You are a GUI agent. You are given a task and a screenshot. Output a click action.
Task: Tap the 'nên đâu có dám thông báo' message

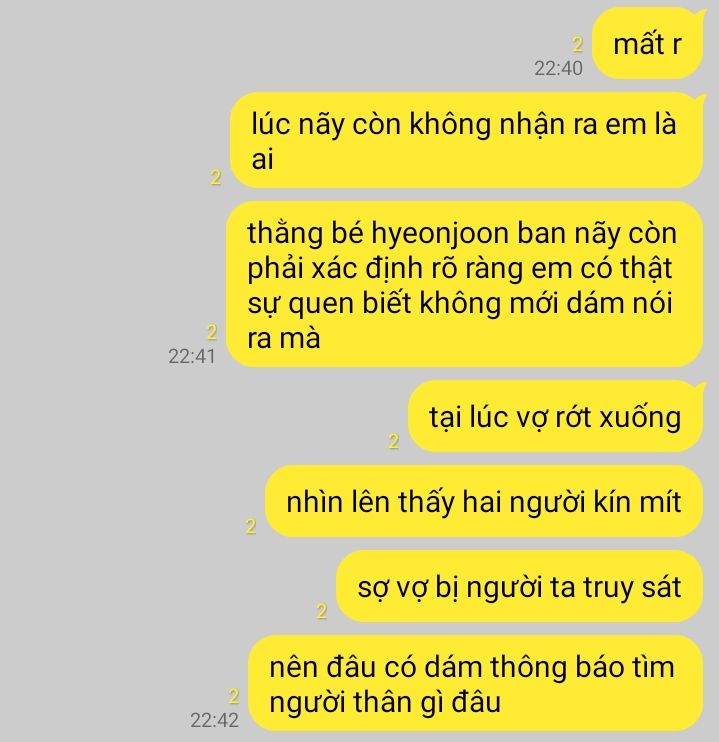pyautogui.click(x=475, y=684)
